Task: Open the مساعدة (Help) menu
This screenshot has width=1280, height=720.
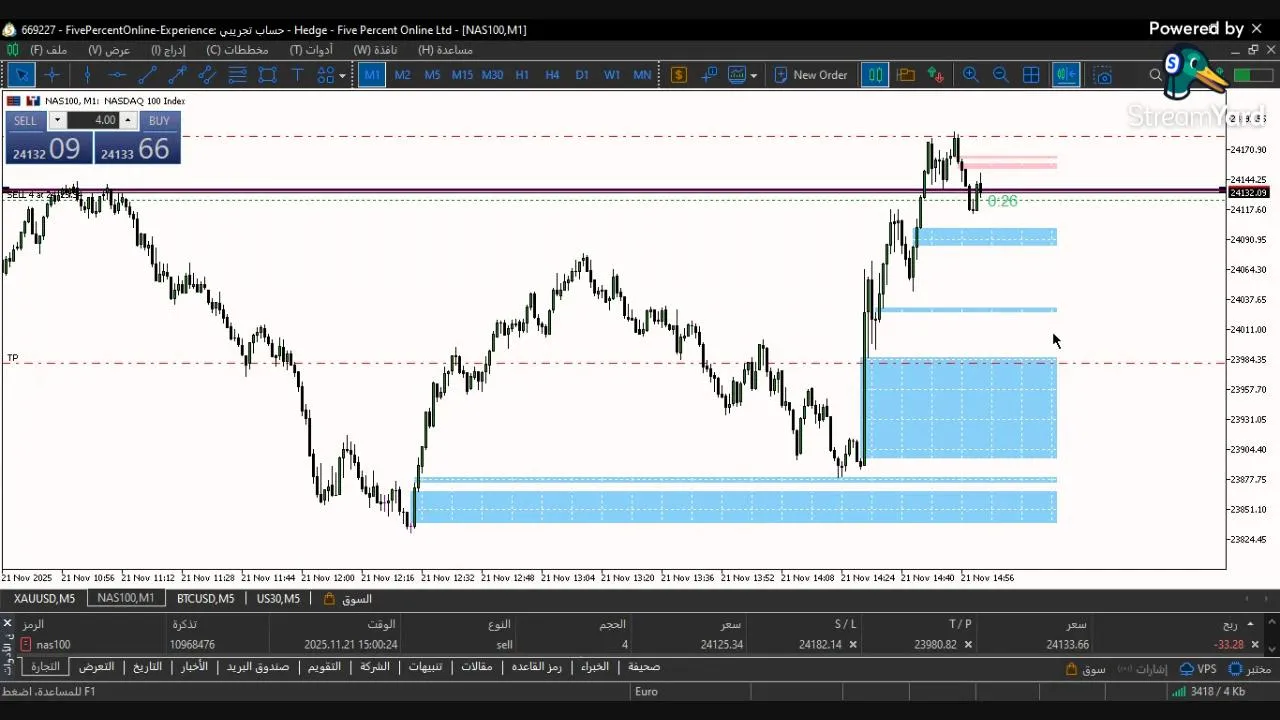Action: coord(445,49)
